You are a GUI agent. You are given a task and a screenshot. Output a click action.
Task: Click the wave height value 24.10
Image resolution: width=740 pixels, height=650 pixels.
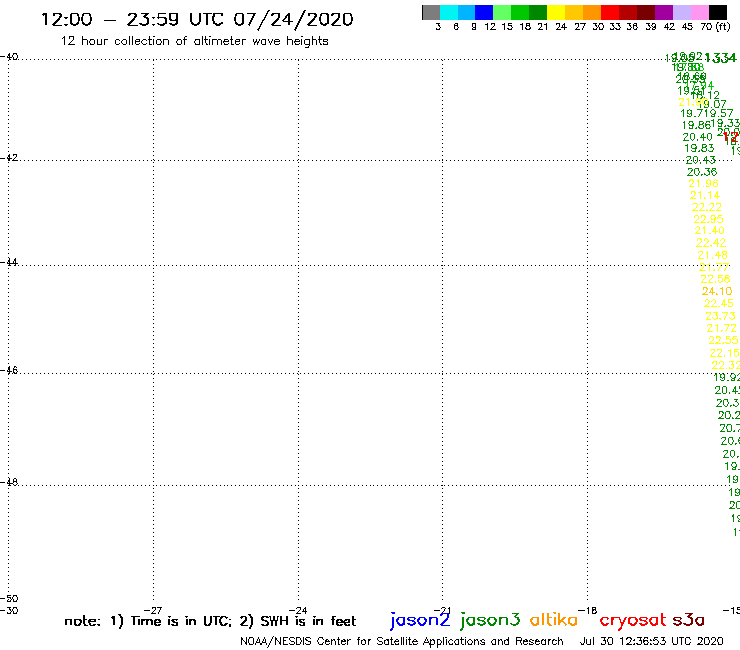point(717,291)
